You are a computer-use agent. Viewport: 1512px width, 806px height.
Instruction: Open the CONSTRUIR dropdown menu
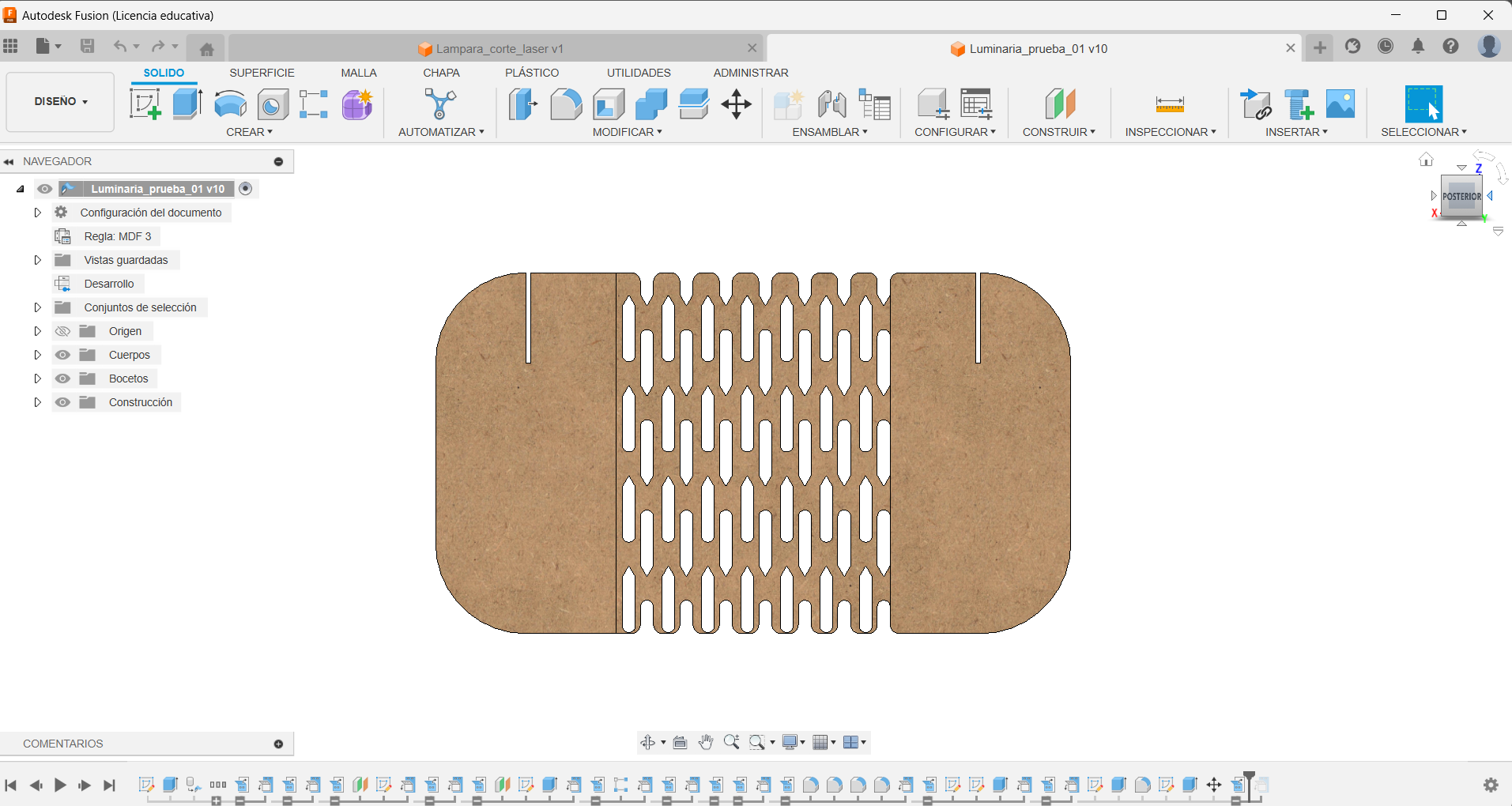[x=1059, y=132]
